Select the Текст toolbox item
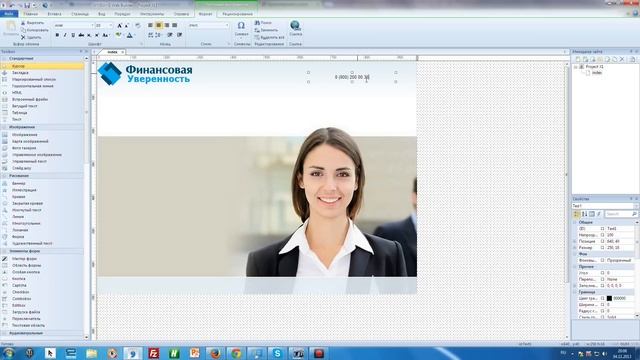This screenshot has width=640, height=360. click(x=17, y=119)
